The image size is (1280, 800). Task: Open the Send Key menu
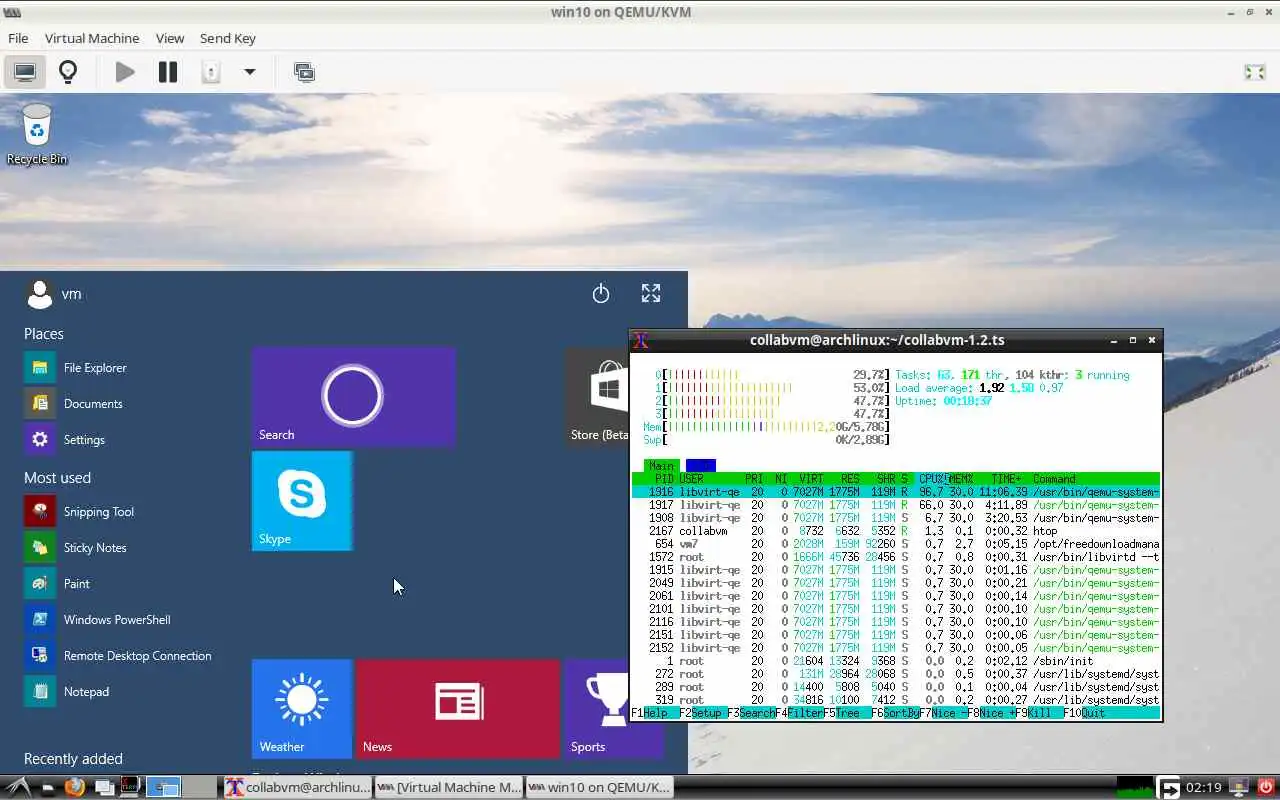(x=228, y=38)
